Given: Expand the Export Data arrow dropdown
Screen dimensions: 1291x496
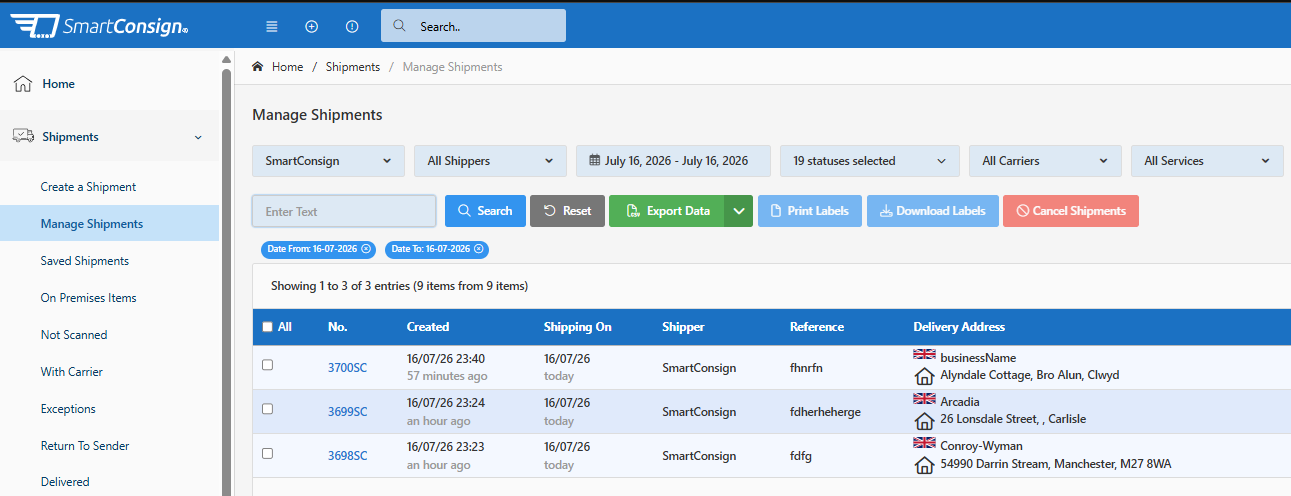Looking at the screenshot, I should click(x=739, y=211).
